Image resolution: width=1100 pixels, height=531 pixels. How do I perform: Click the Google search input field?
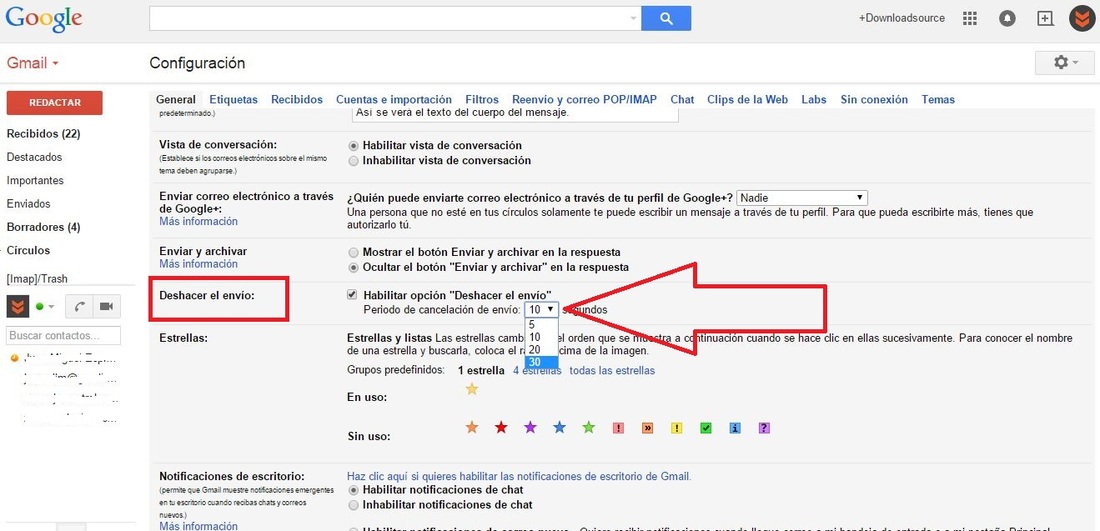tap(388, 18)
